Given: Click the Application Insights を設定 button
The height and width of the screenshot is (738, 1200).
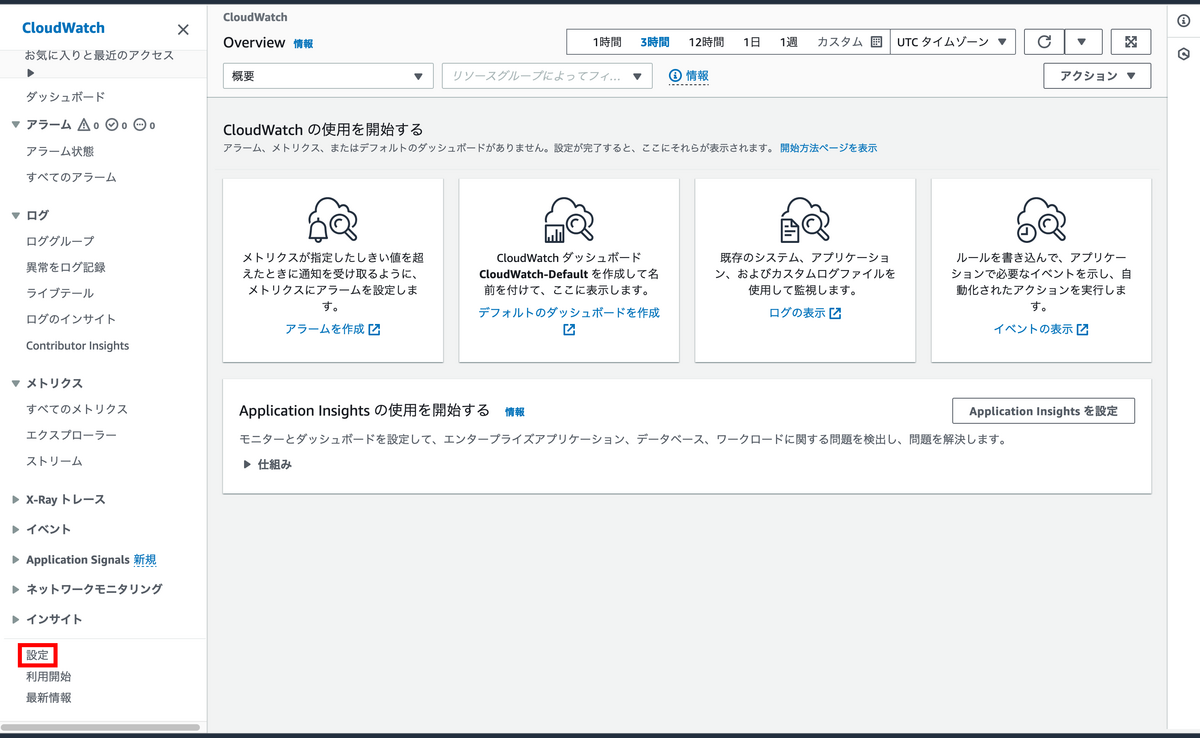Looking at the screenshot, I should click(1043, 411).
